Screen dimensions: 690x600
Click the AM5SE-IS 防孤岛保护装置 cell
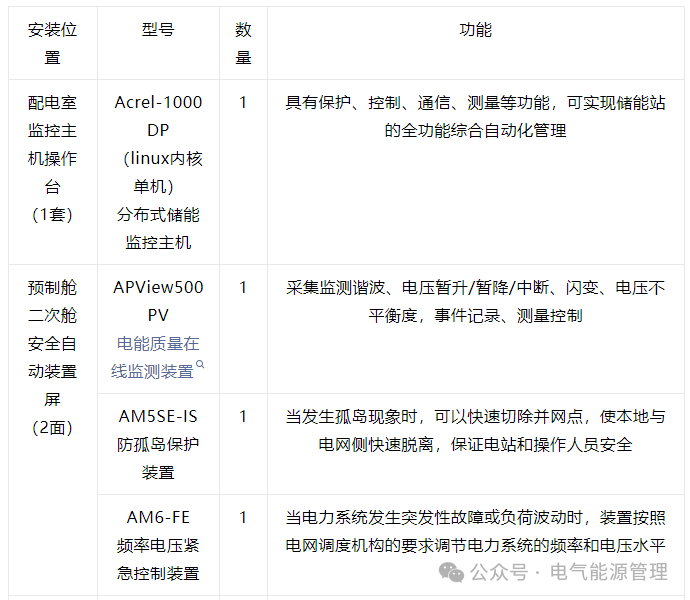tap(158, 444)
